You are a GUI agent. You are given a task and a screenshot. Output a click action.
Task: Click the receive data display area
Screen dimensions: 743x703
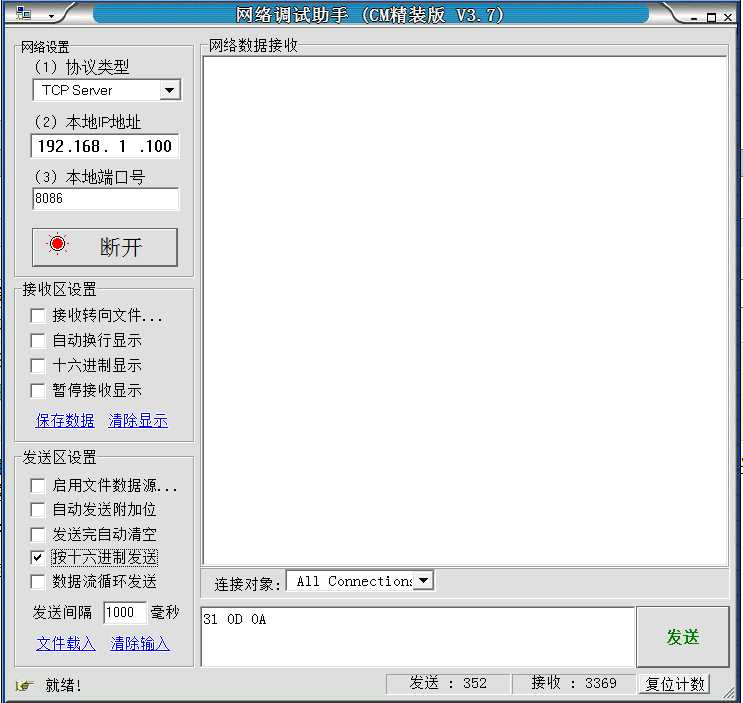coord(465,310)
